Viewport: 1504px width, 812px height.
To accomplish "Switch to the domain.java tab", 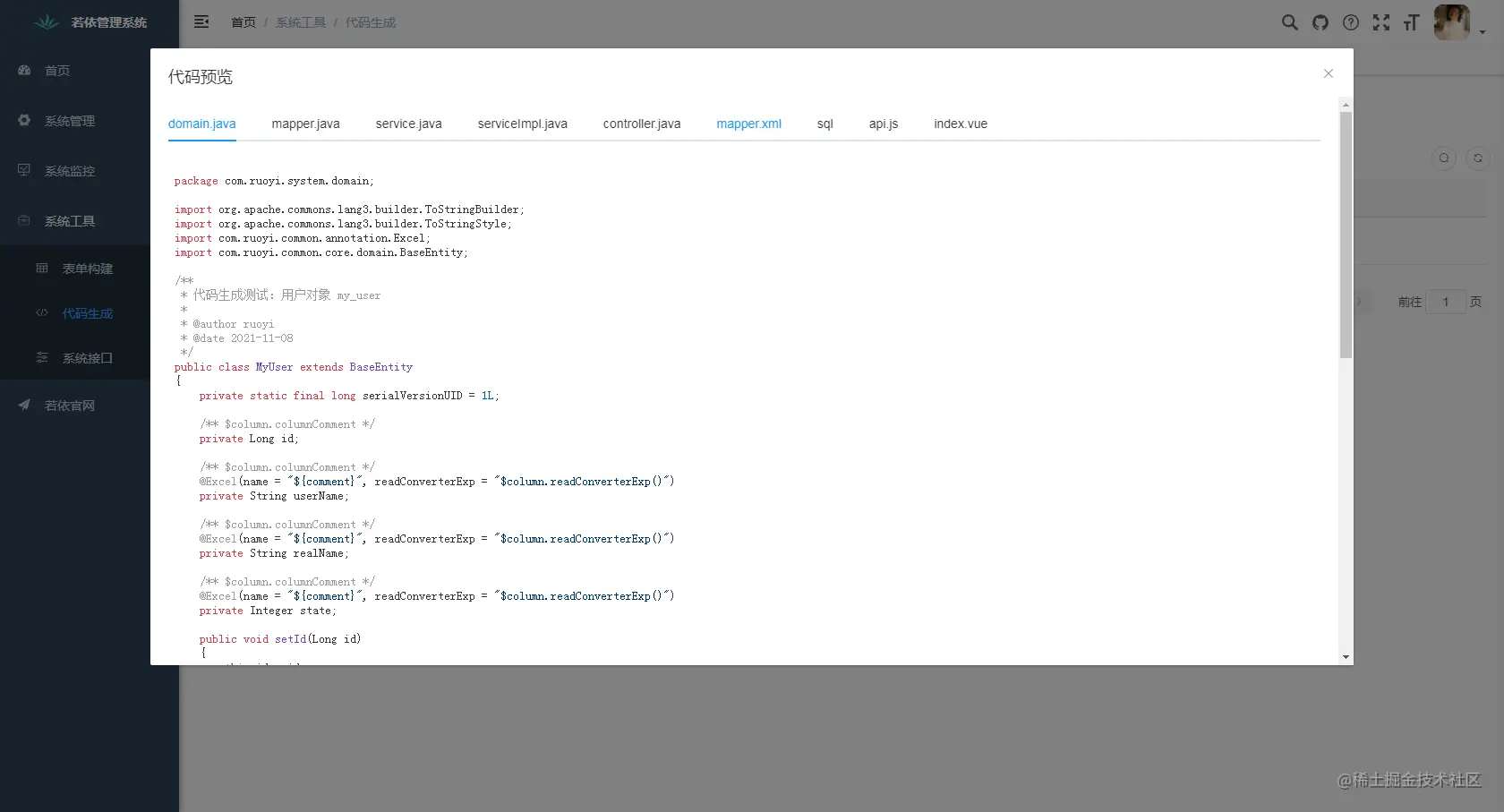I will click(202, 124).
